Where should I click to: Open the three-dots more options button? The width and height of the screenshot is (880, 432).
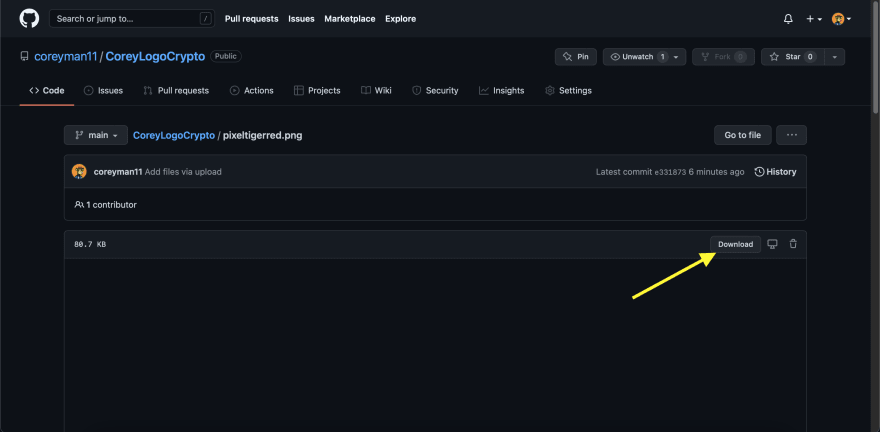(x=792, y=135)
